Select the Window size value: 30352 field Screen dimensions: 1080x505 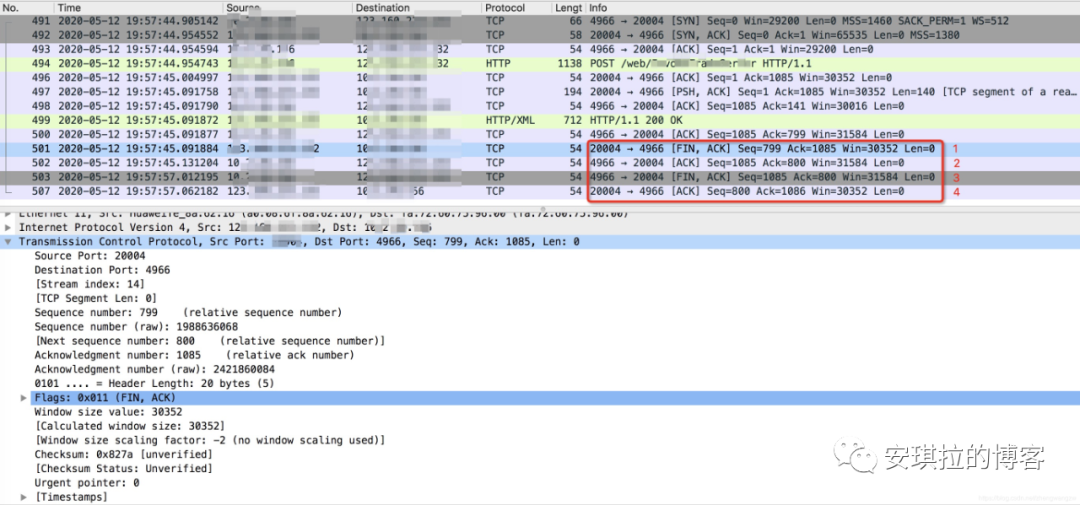[108, 412]
